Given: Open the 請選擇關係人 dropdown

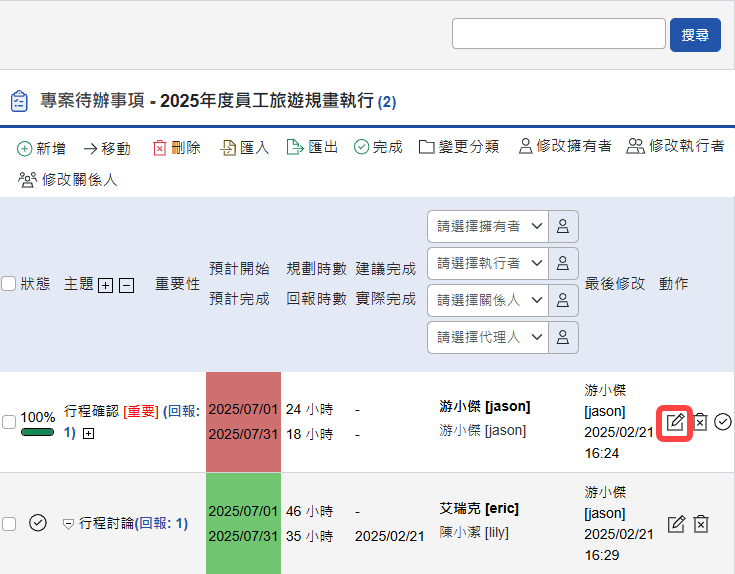Looking at the screenshot, I should [x=487, y=300].
